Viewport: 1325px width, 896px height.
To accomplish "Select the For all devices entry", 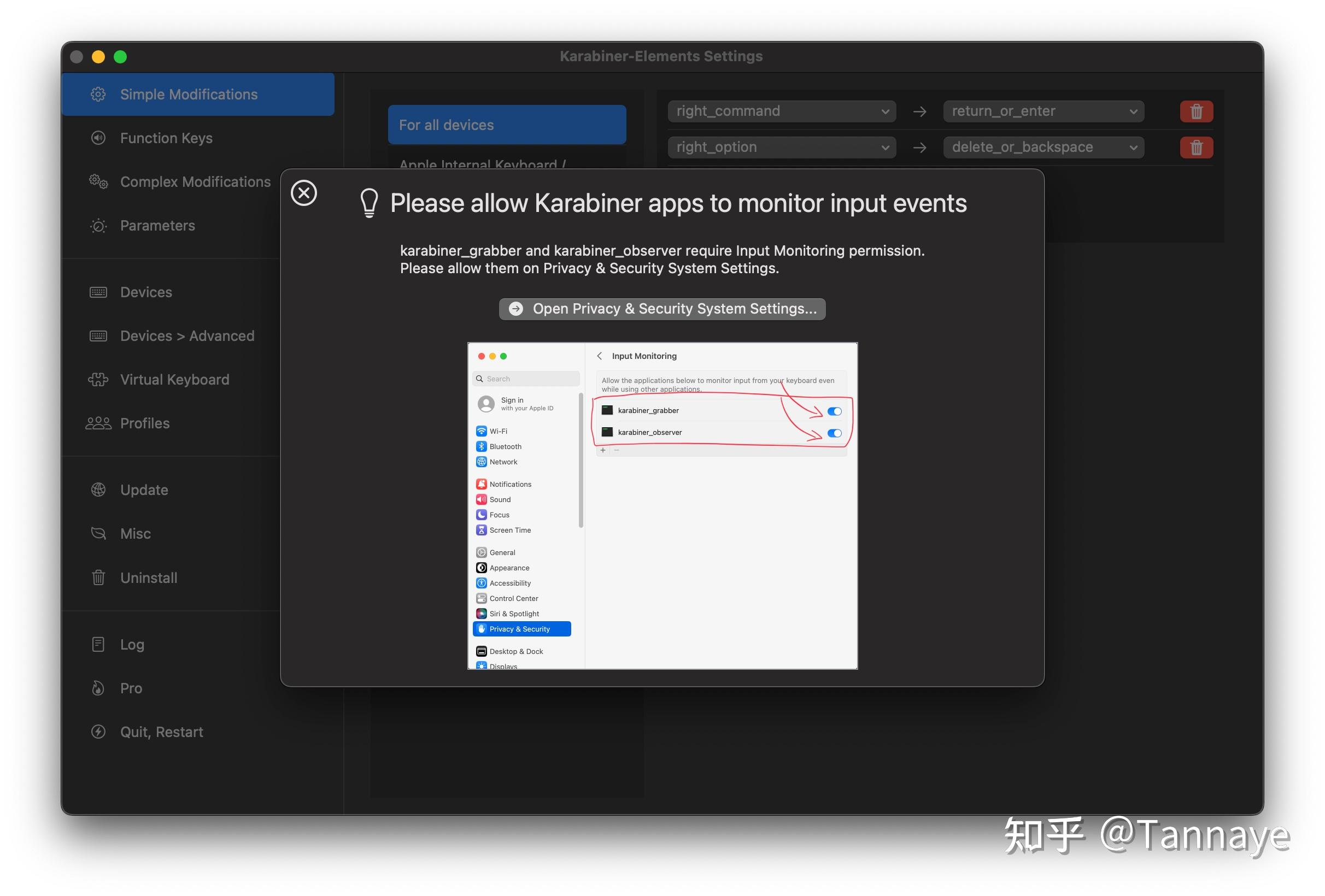I will [x=507, y=124].
